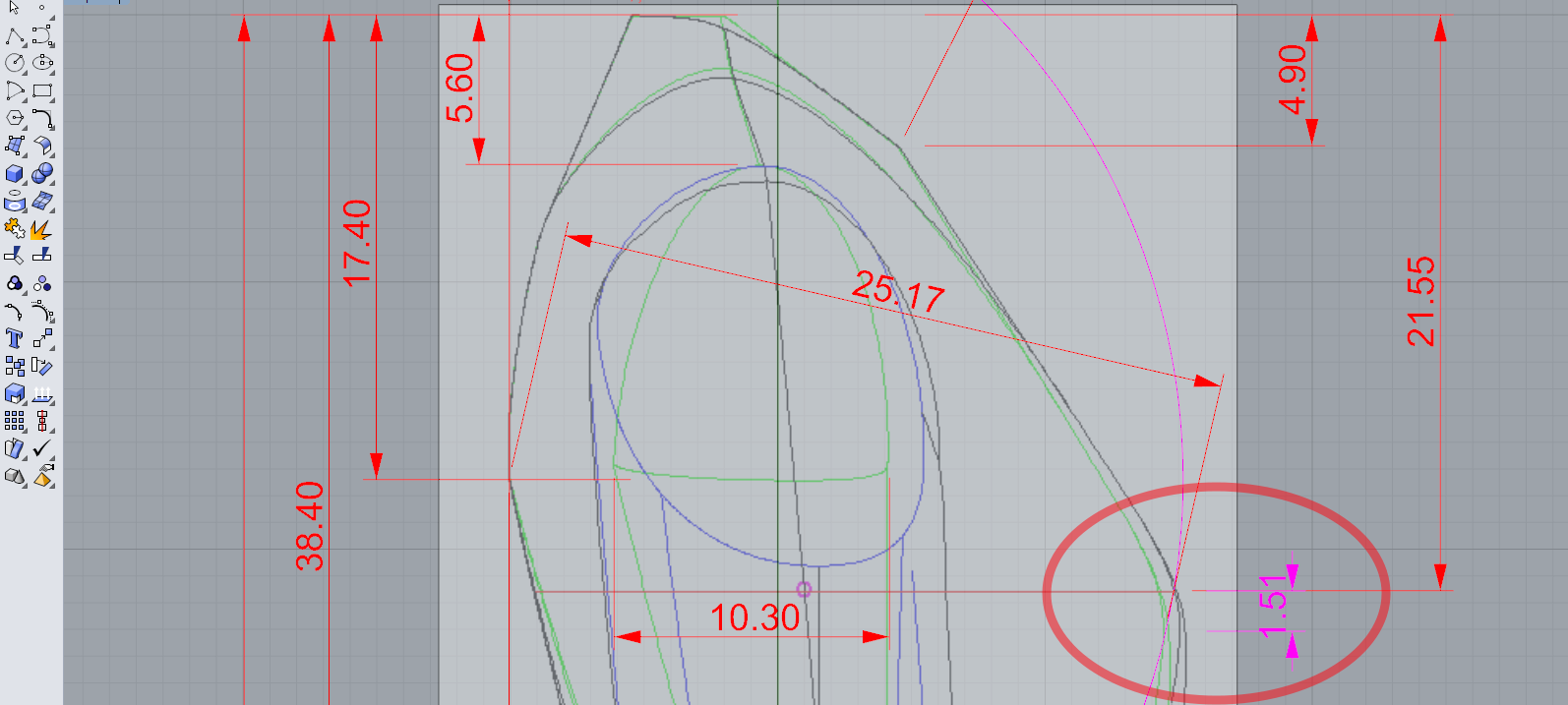This screenshot has width=1568, height=705.
Task: Select the Copy objects tool
Action: tap(15, 367)
